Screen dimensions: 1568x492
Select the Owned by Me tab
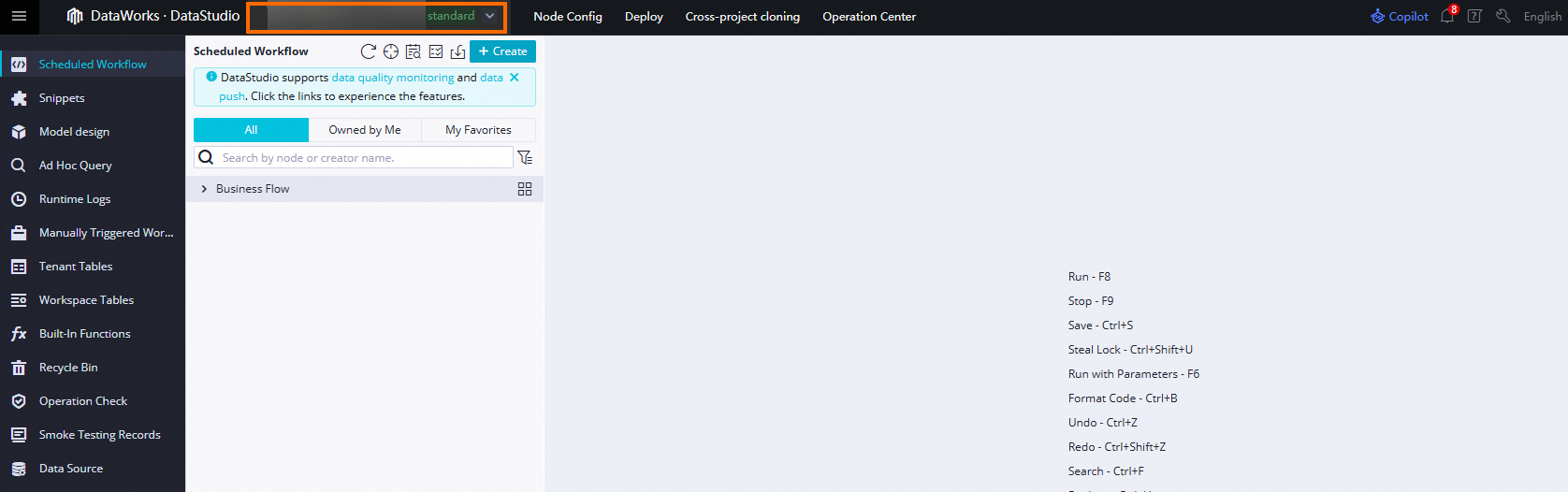pos(365,130)
